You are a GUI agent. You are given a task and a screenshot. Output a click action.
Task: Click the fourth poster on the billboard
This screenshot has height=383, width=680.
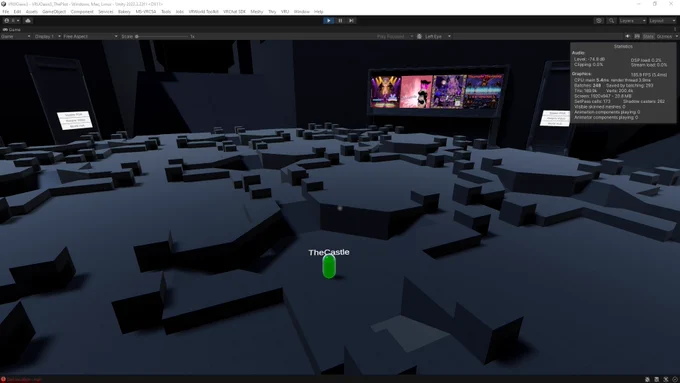484,91
